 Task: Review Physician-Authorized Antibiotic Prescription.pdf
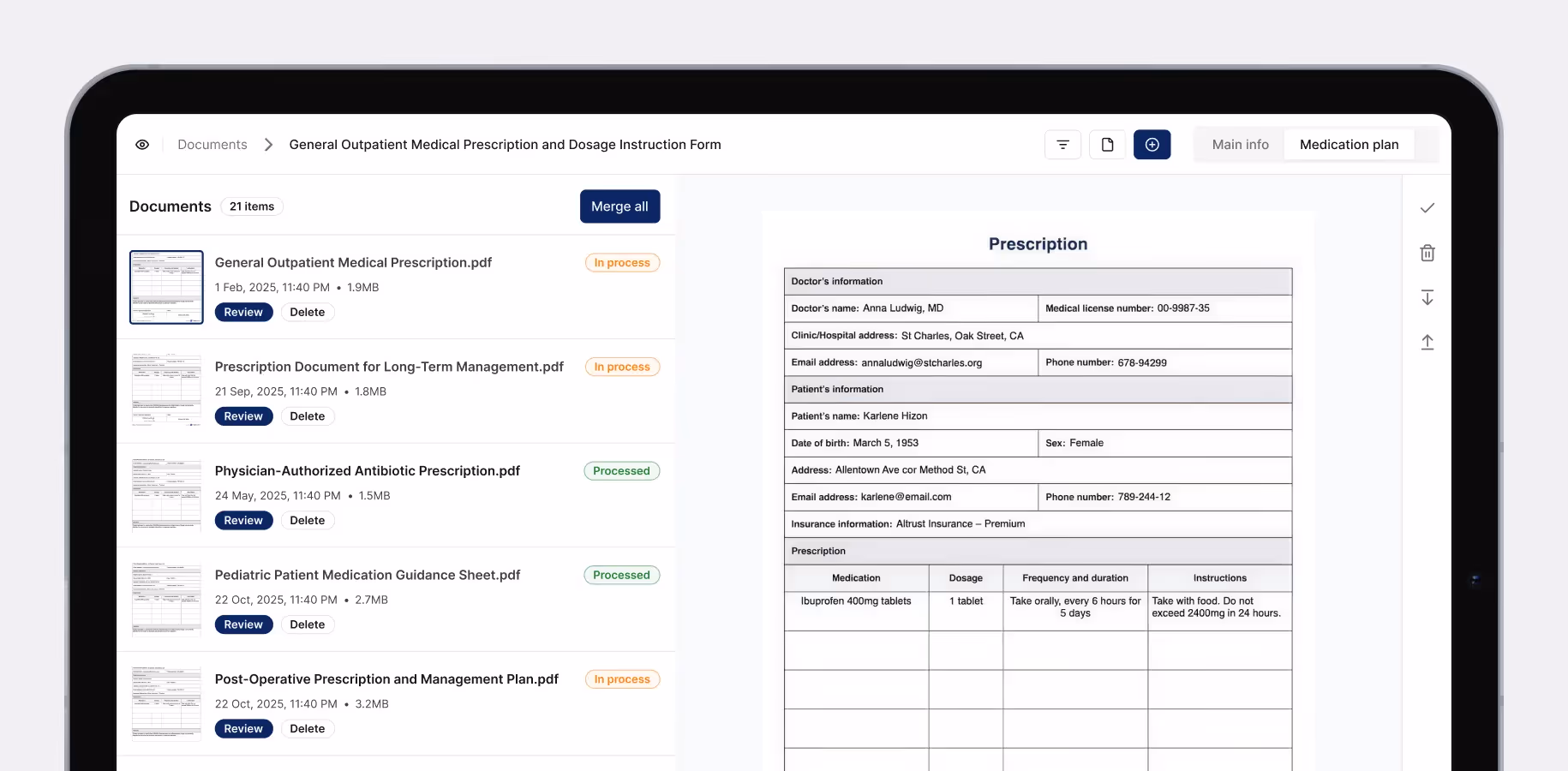[243, 520]
